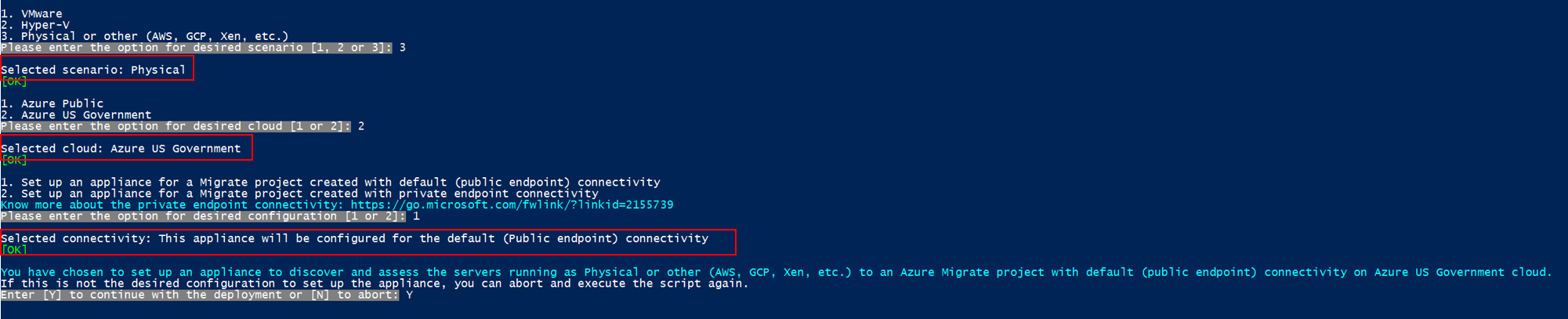
Task: Click the cyan 'You have chosen' summary line
Action: (776, 272)
